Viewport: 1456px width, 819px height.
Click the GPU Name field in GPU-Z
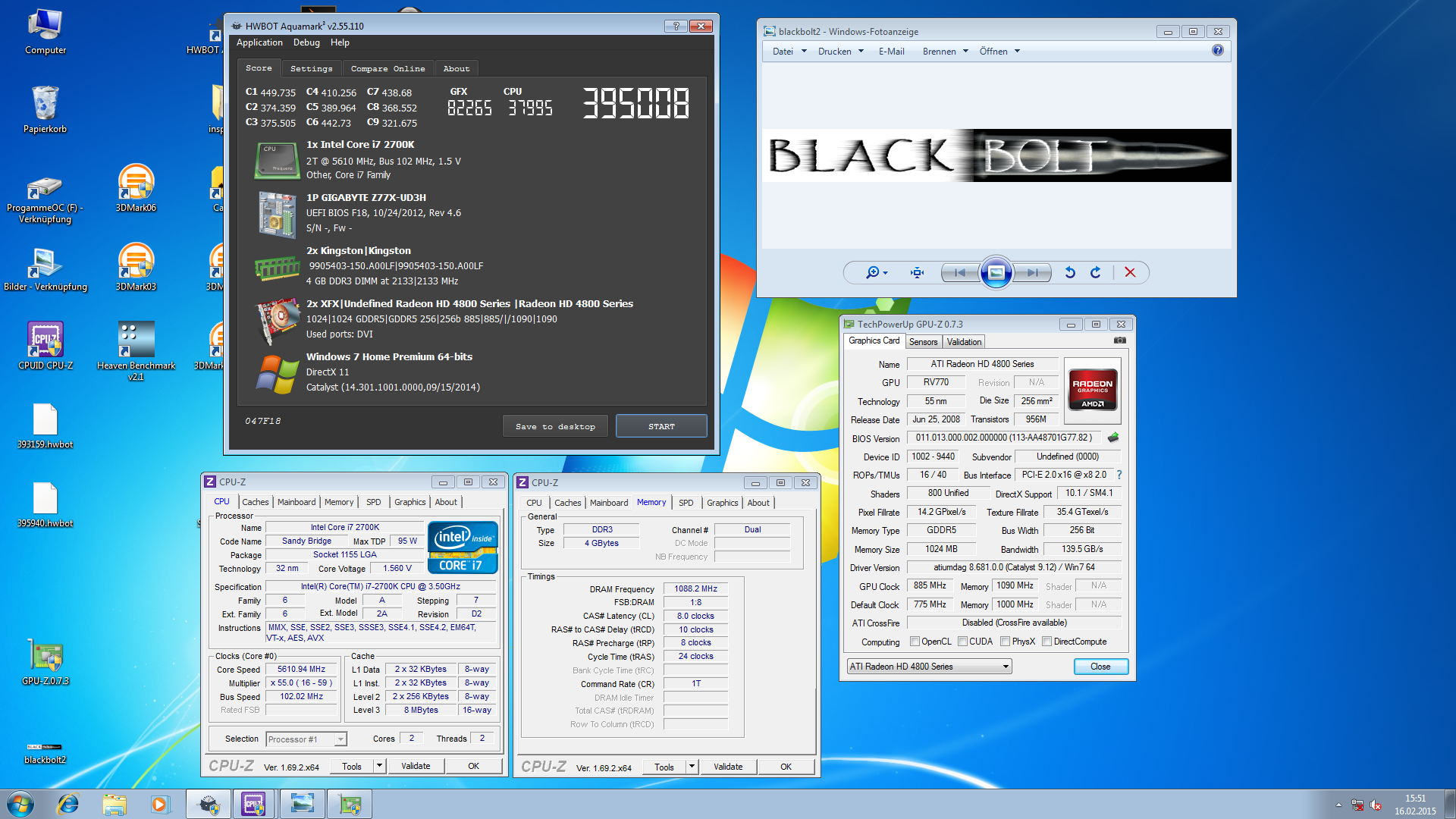click(982, 364)
